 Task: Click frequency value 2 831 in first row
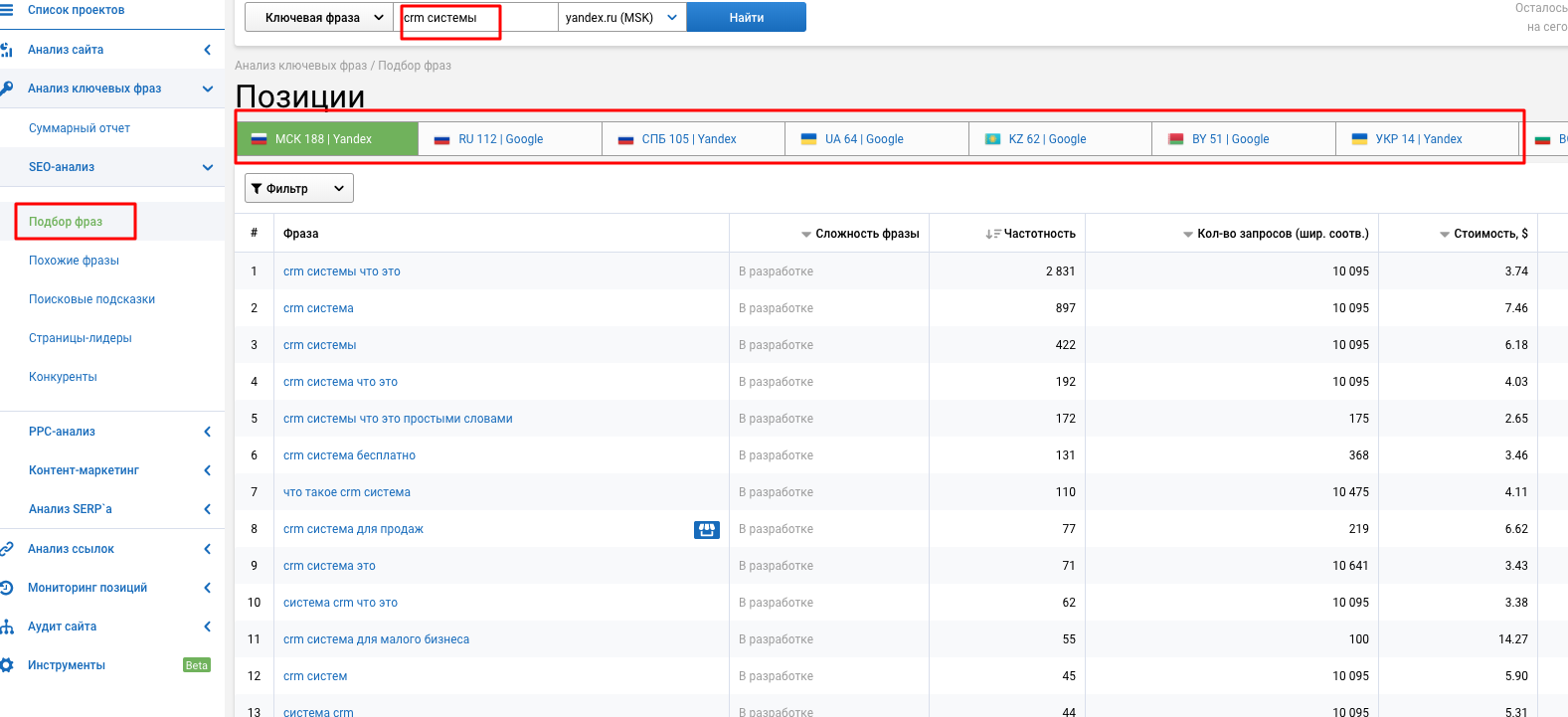pos(1060,271)
